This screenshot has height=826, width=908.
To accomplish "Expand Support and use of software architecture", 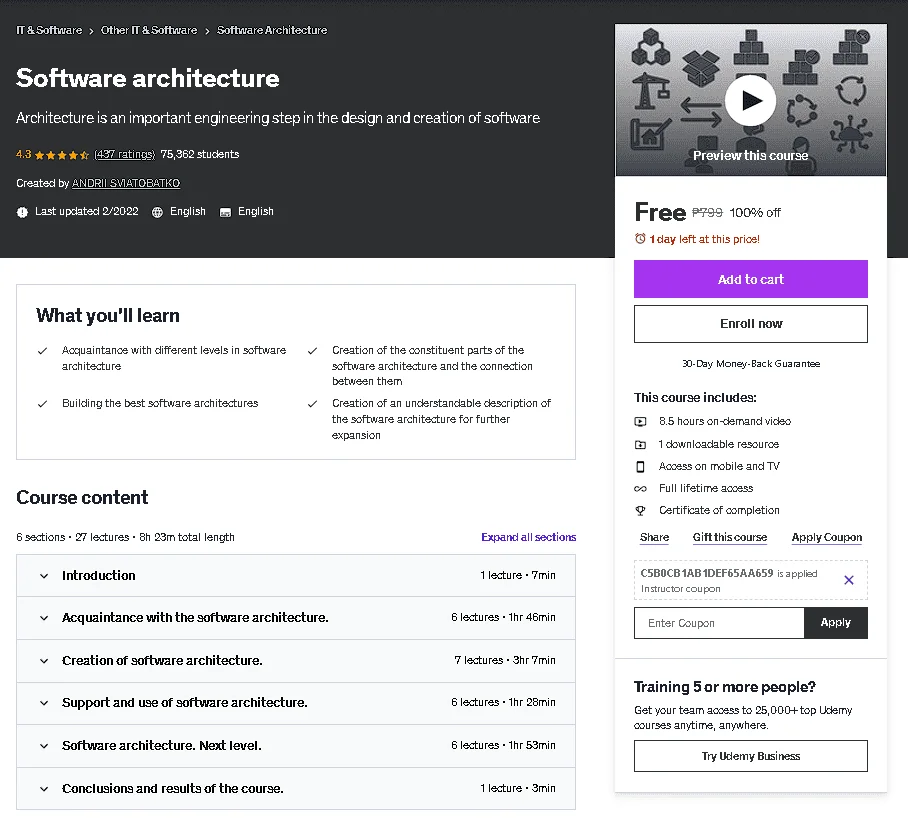I will pos(296,703).
